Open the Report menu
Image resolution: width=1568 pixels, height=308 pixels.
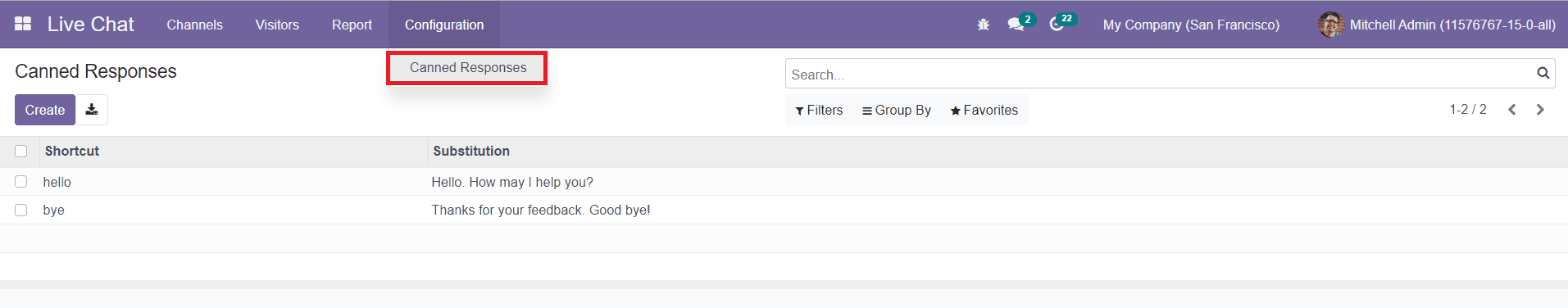click(352, 25)
